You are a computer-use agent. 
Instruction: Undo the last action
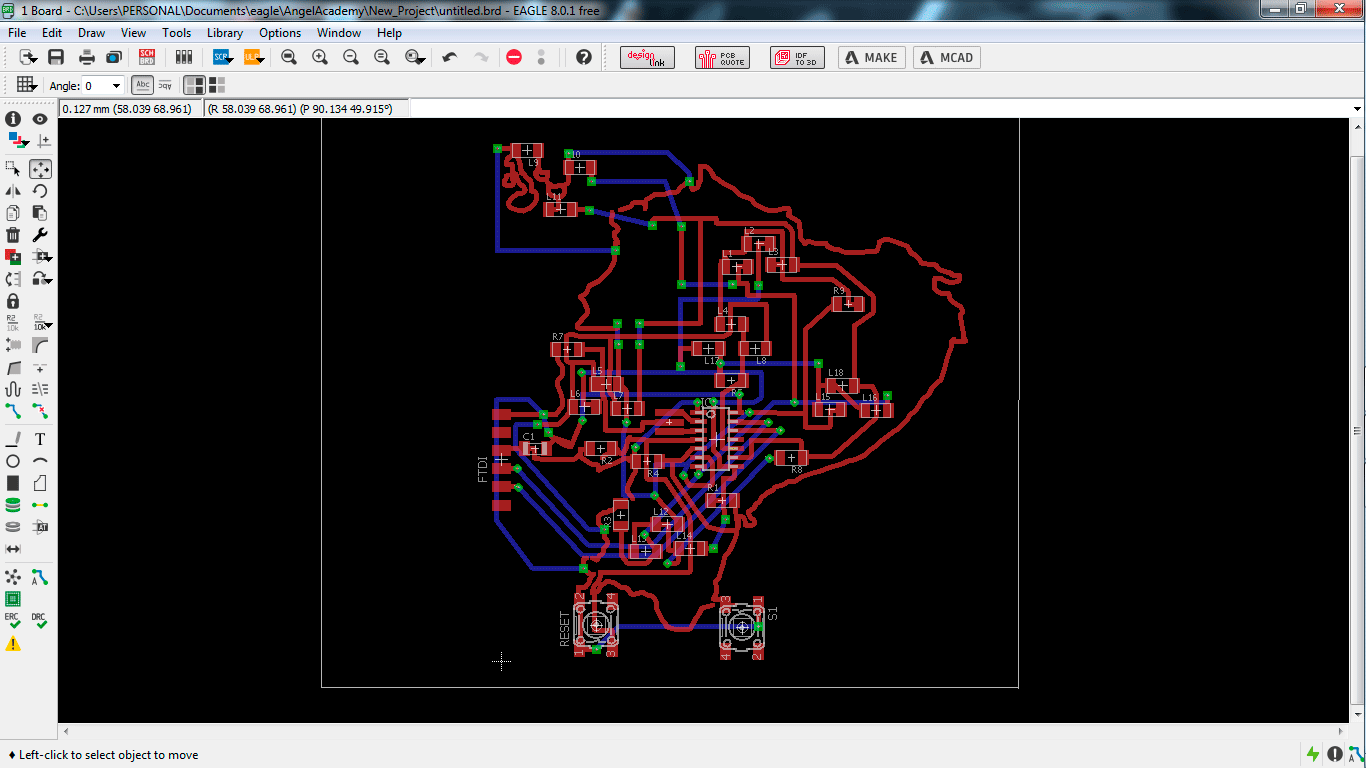click(450, 58)
